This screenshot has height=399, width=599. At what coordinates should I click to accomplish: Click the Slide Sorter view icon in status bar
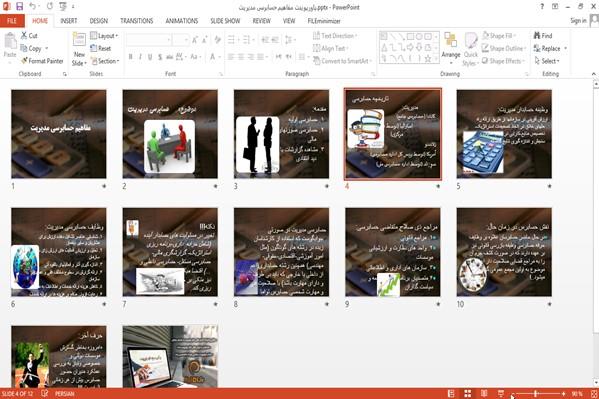point(468,394)
